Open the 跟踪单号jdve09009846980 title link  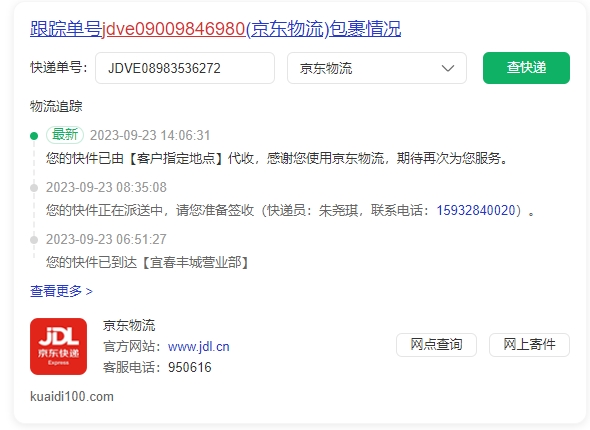[216, 29]
